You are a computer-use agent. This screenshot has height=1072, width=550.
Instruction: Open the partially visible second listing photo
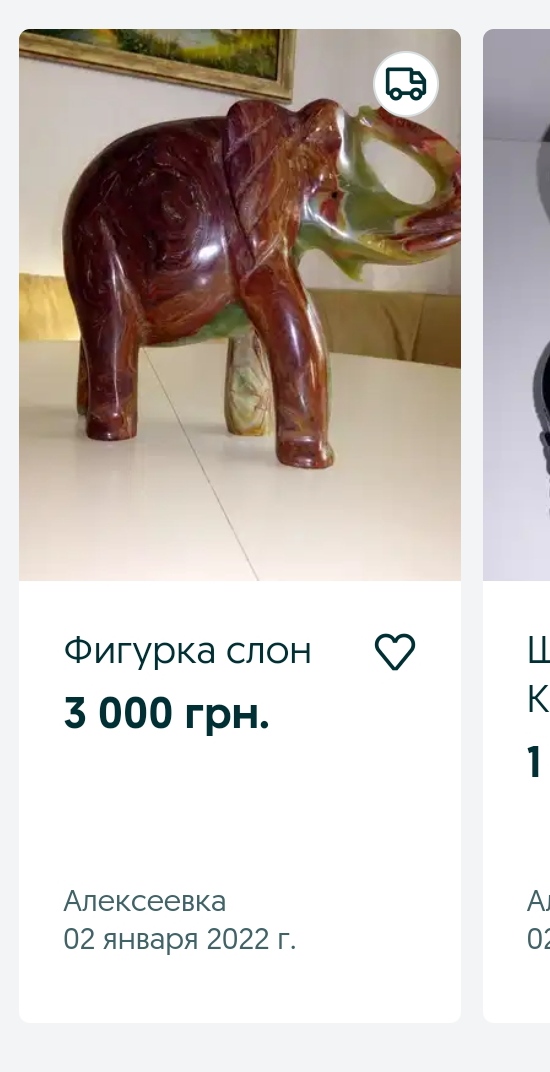tap(516, 305)
